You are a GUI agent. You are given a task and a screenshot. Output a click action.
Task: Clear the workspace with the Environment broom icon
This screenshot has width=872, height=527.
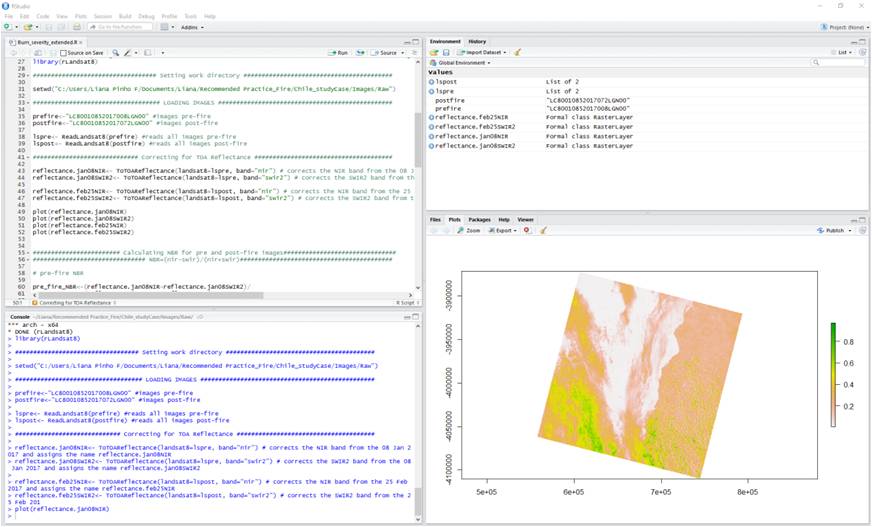coord(517,52)
